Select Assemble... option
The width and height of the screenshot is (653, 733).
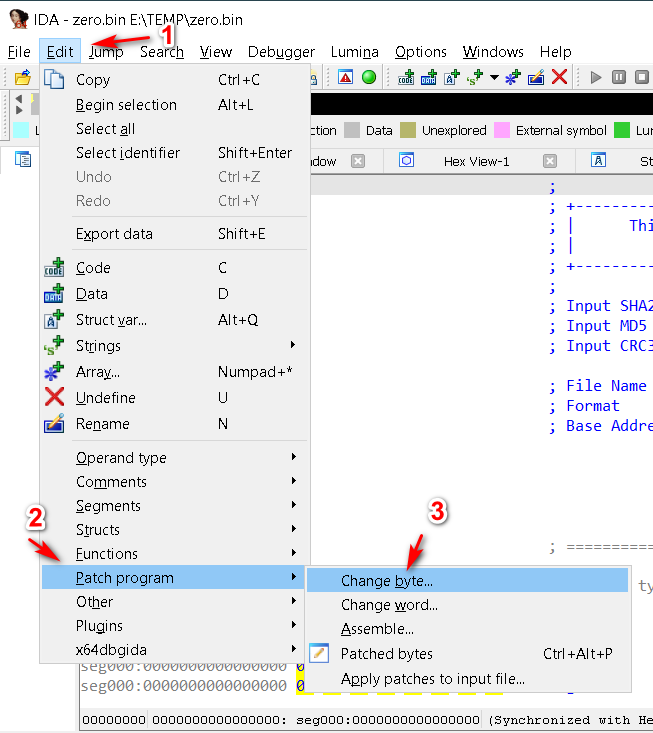(467, 629)
